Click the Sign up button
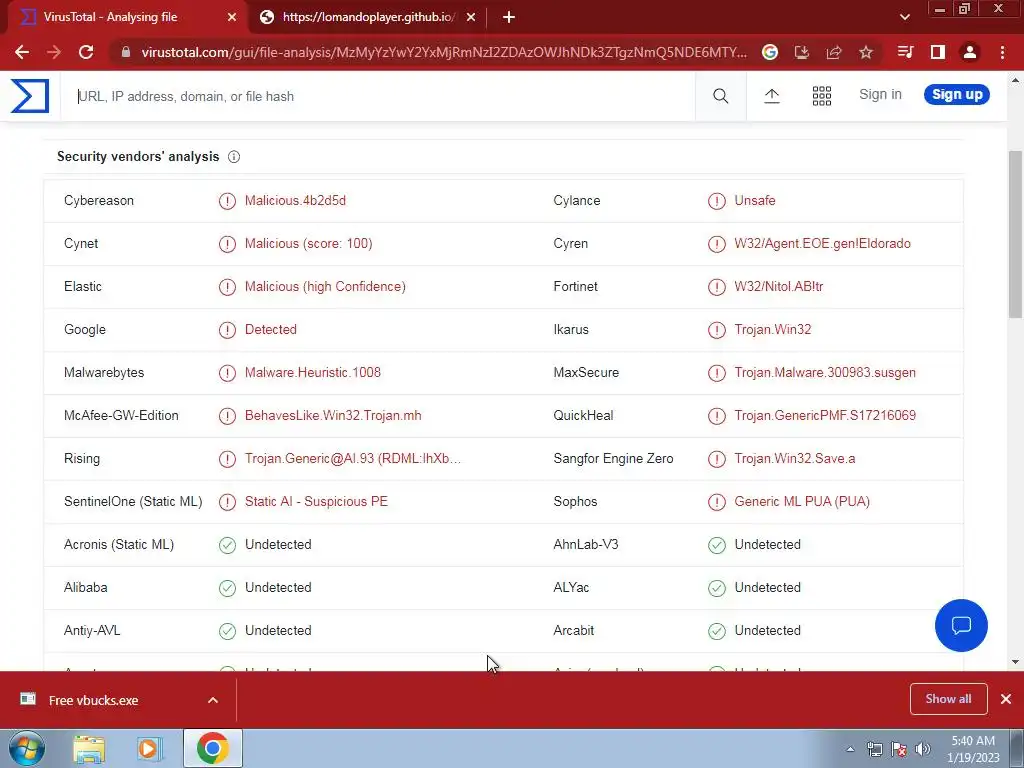Screen dimensions: 1024x768 (x=957, y=95)
